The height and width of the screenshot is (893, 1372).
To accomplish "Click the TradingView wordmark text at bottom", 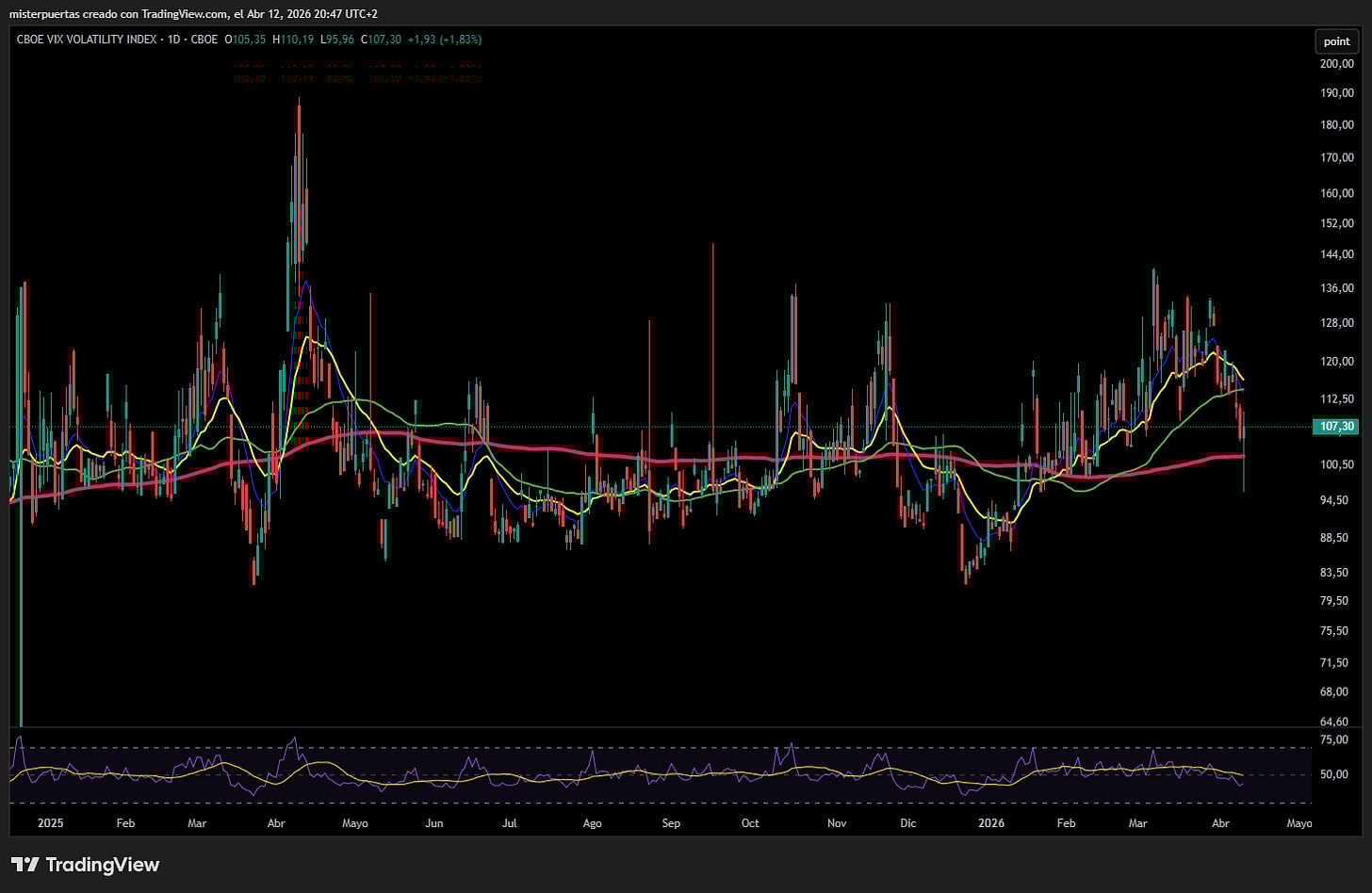I will [103, 865].
